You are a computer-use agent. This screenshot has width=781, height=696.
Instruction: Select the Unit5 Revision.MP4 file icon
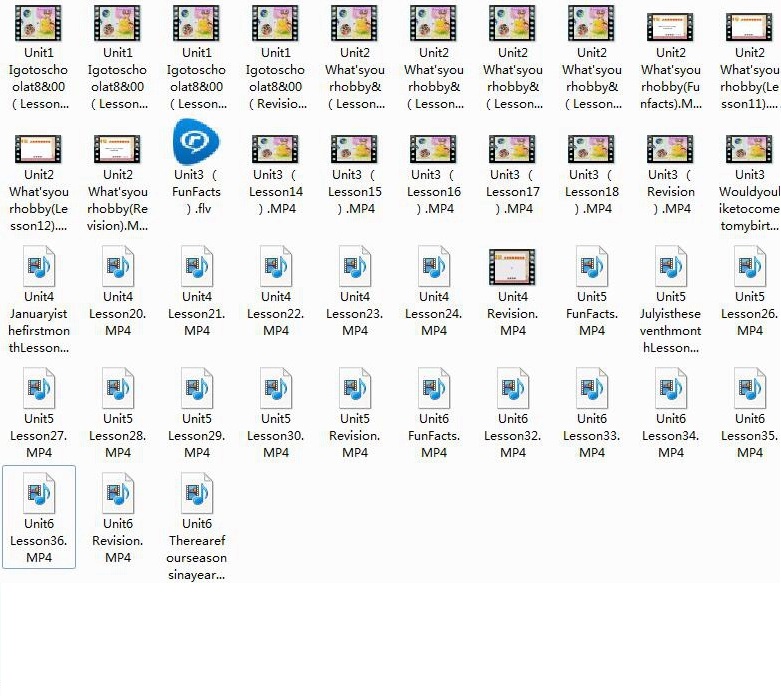point(355,389)
